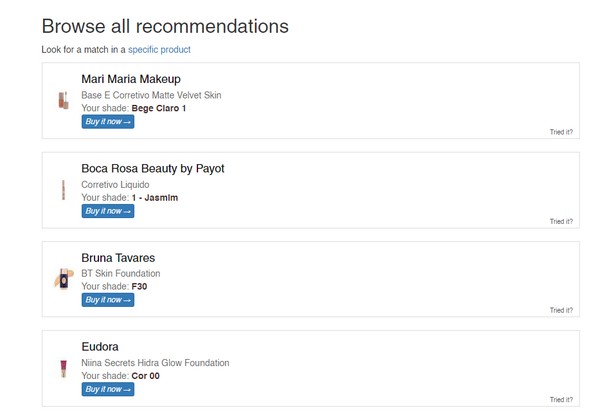Select the Mari Maria Makeup brand title
The height and width of the screenshot is (415, 605).
tap(130, 79)
